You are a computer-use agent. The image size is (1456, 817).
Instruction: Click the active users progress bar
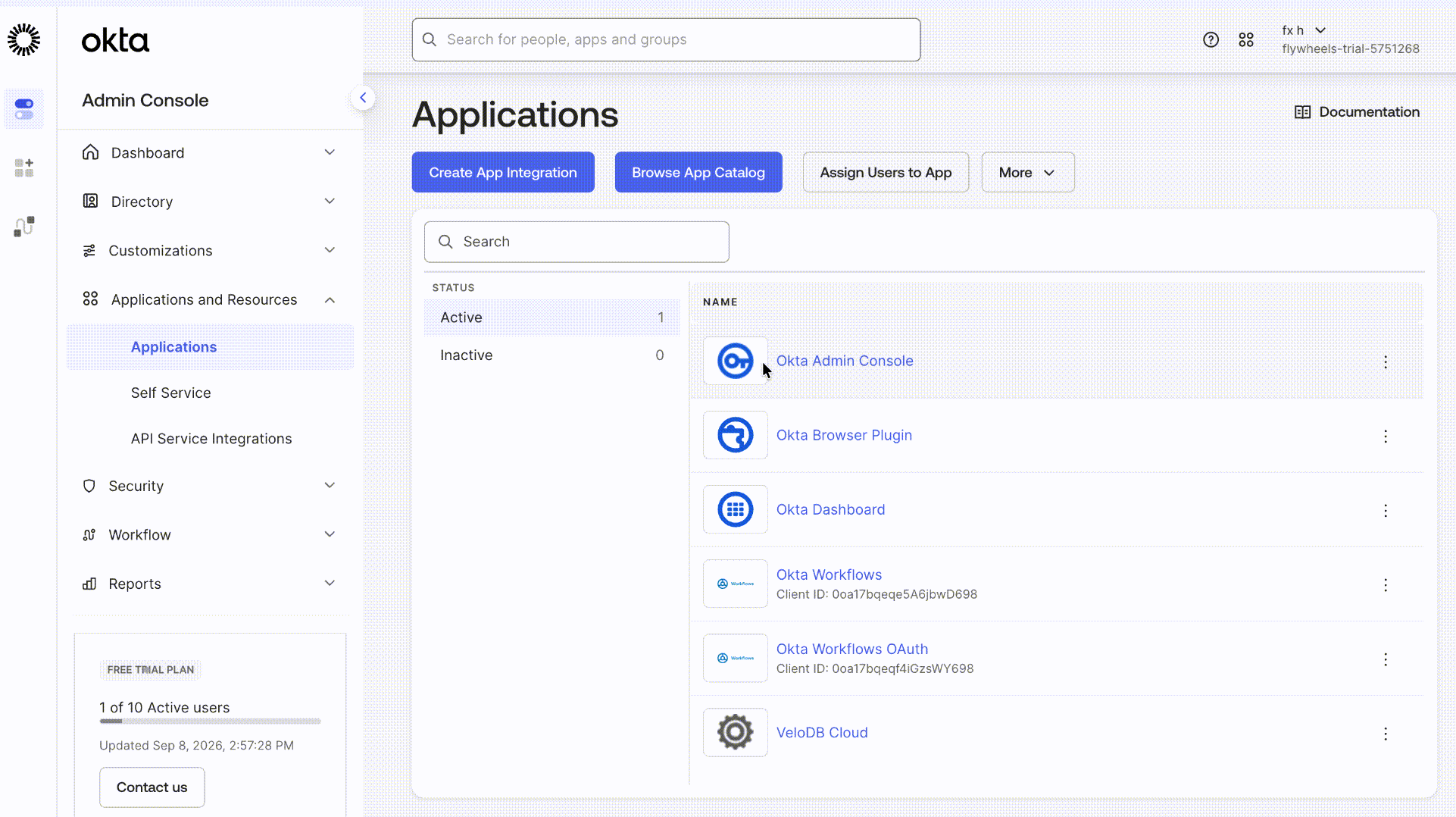click(x=210, y=722)
